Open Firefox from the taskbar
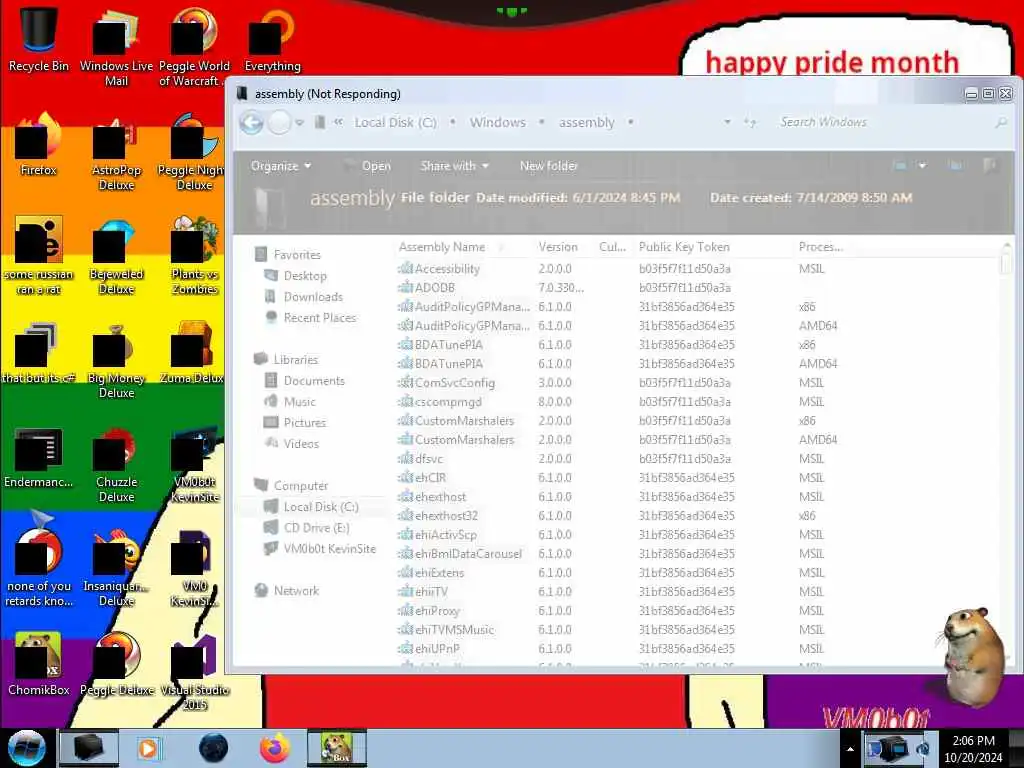 coord(274,748)
